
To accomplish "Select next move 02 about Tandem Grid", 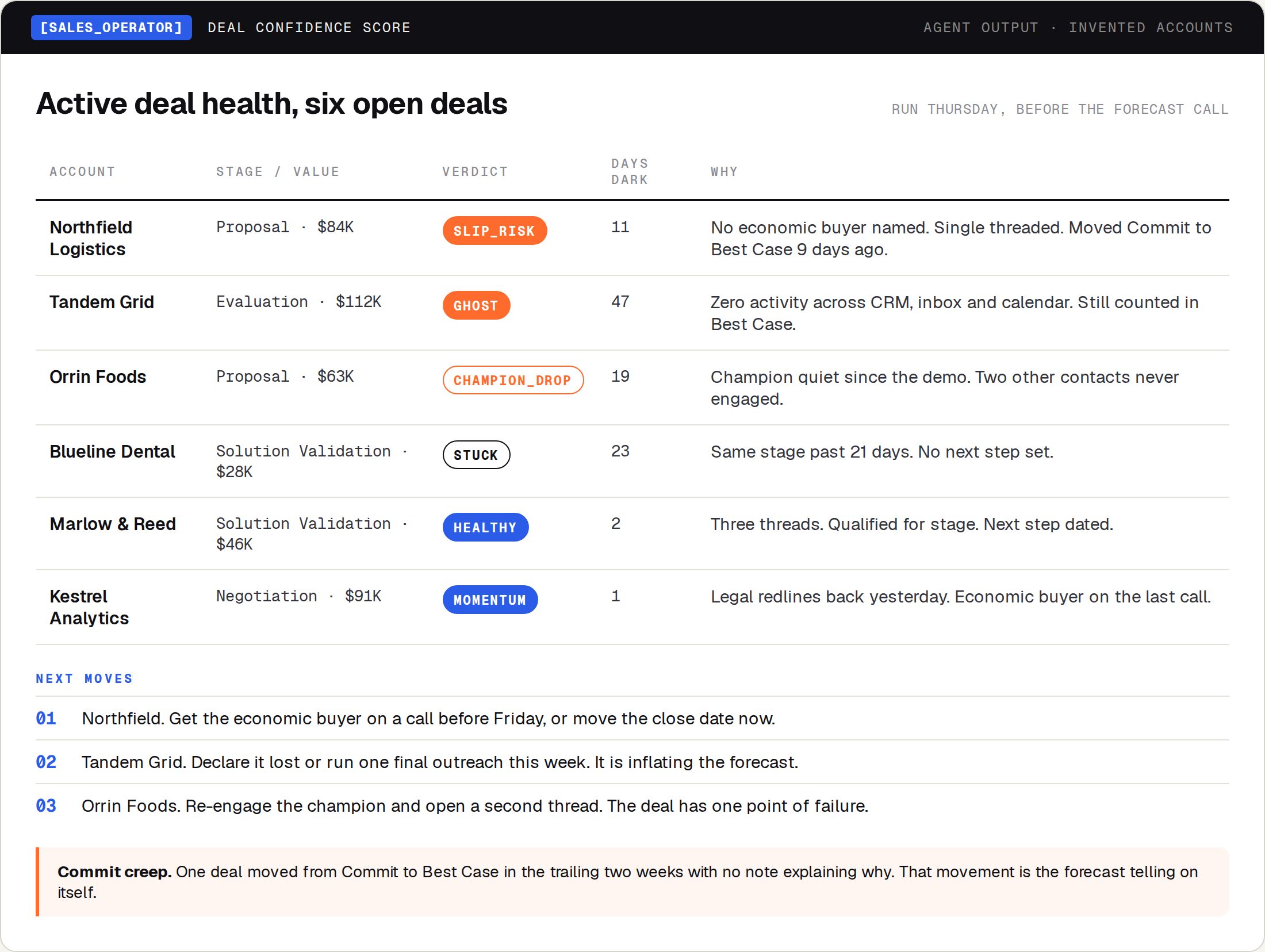I will (x=632, y=762).
